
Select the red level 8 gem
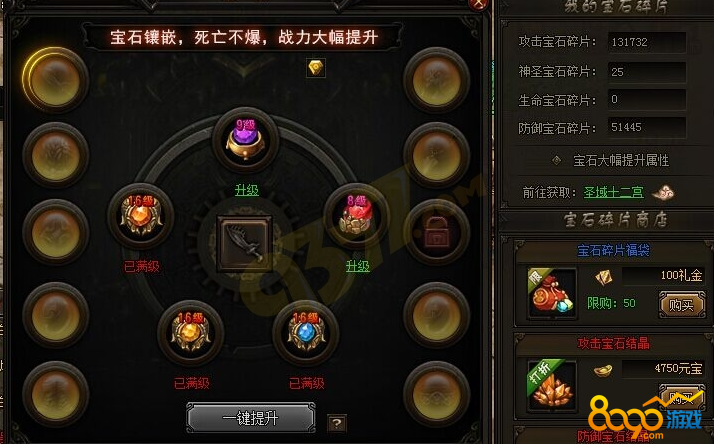click(x=356, y=216)
